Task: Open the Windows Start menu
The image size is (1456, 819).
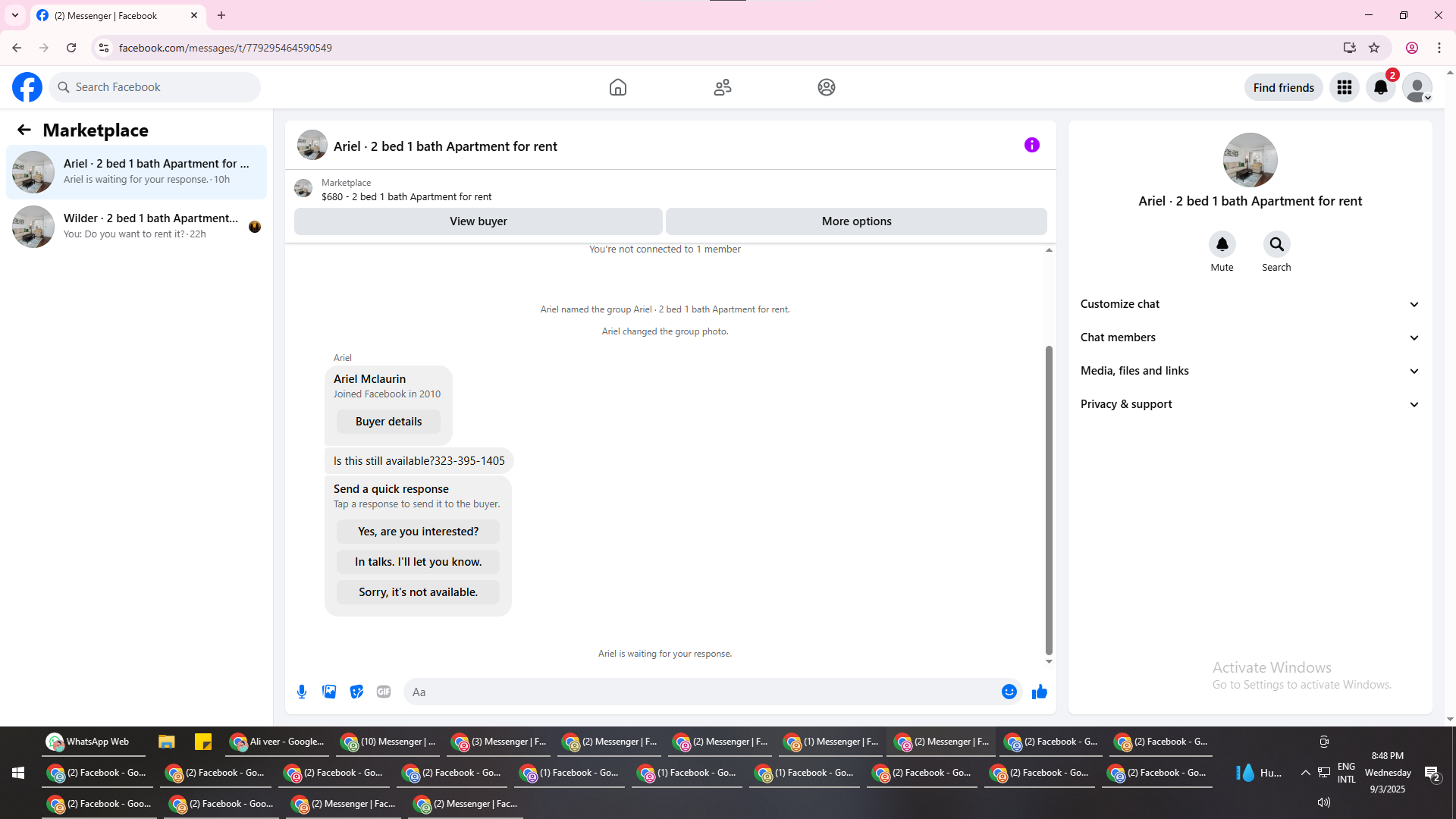Action: pos(18,773)
